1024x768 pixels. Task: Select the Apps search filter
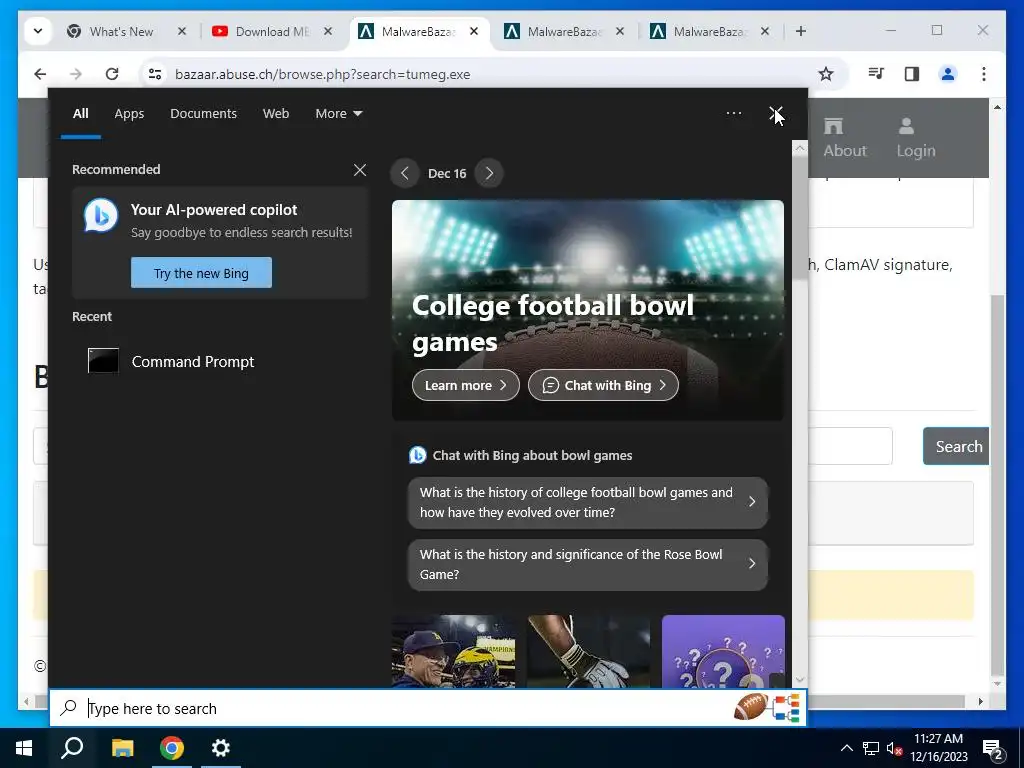[129, 114]
